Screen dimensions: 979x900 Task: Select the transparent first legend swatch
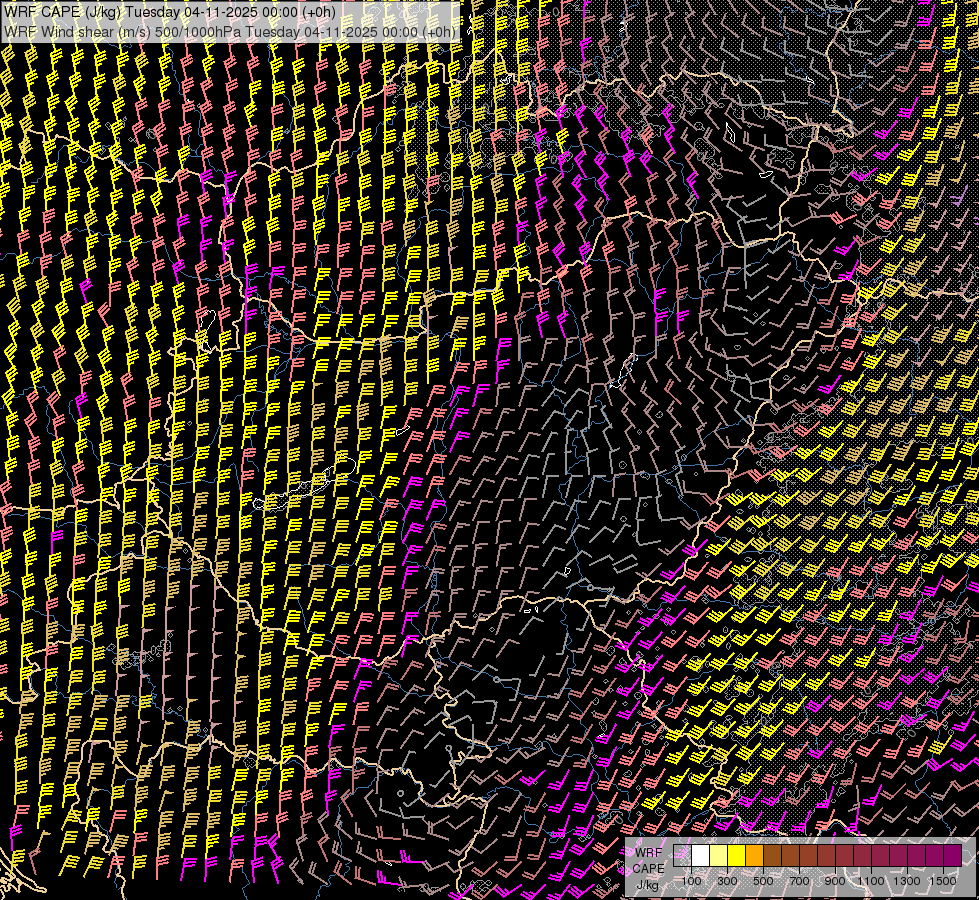(x=682, y=855)
